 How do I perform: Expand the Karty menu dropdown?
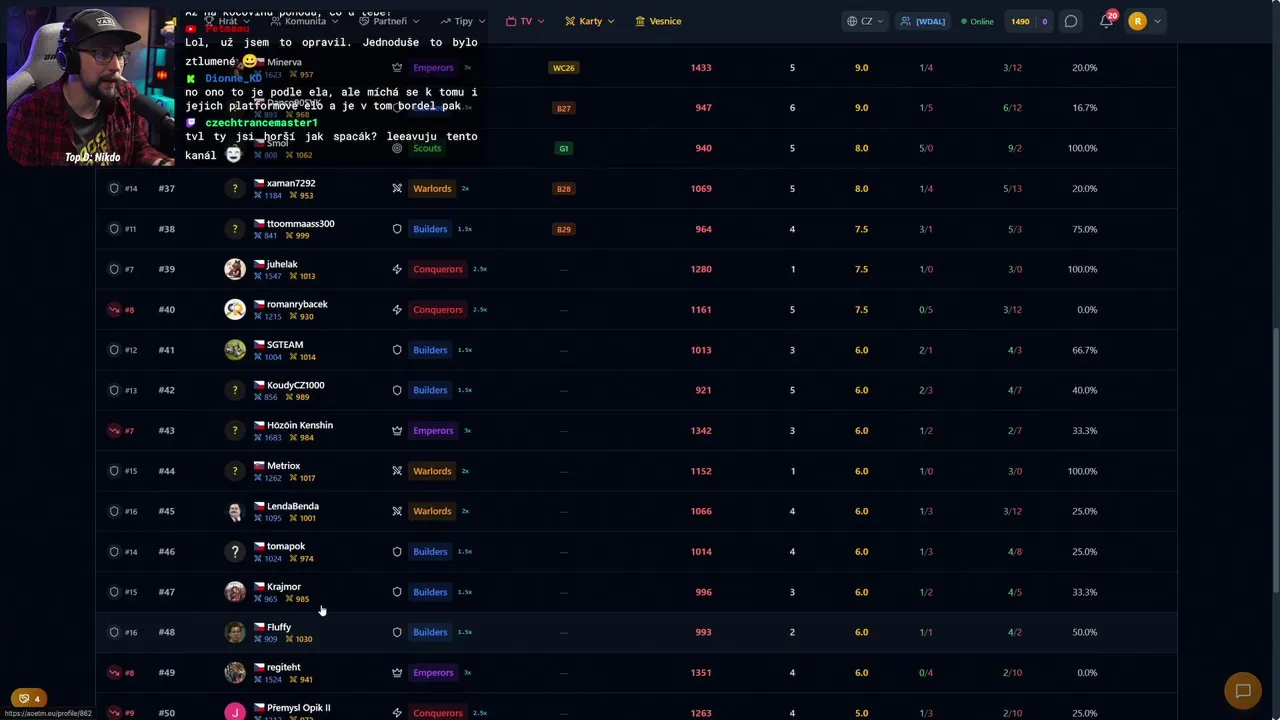pyautogui.click(x=590, y=21)
